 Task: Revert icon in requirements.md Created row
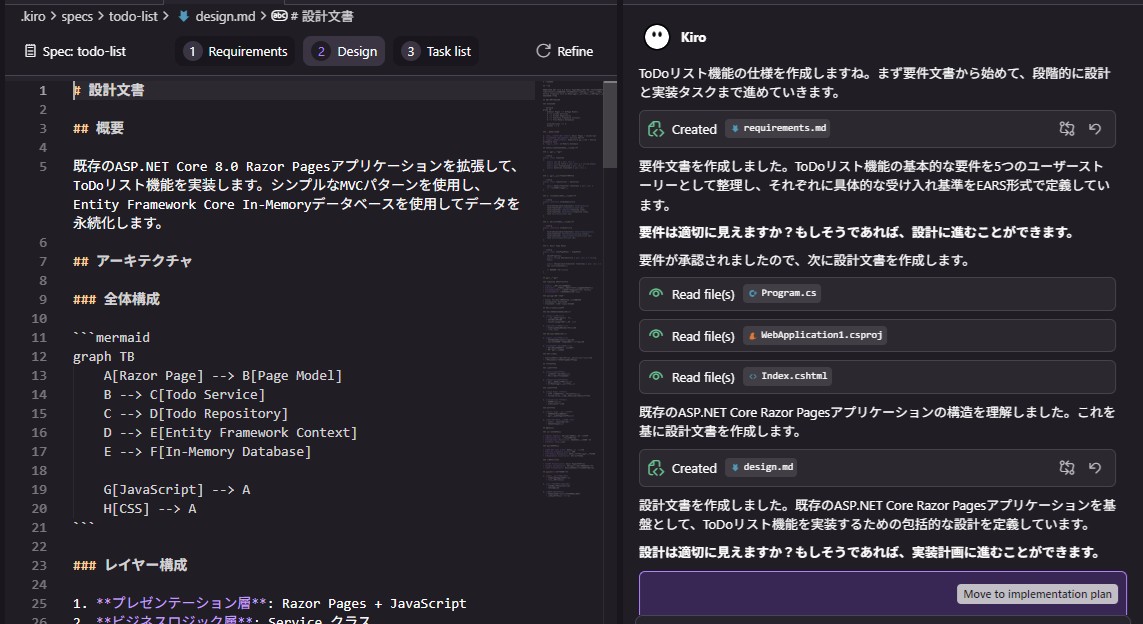point(1095,129)
